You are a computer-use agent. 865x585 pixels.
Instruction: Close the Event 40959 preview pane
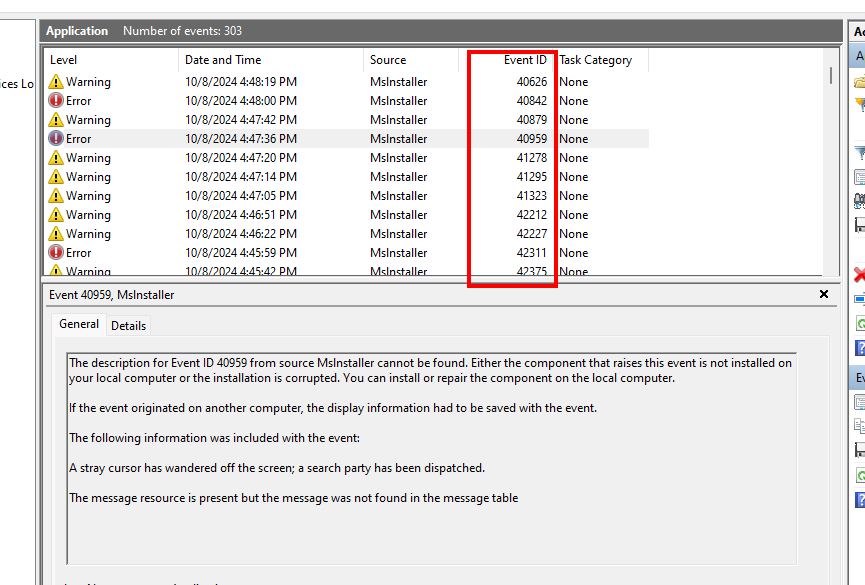824,294
